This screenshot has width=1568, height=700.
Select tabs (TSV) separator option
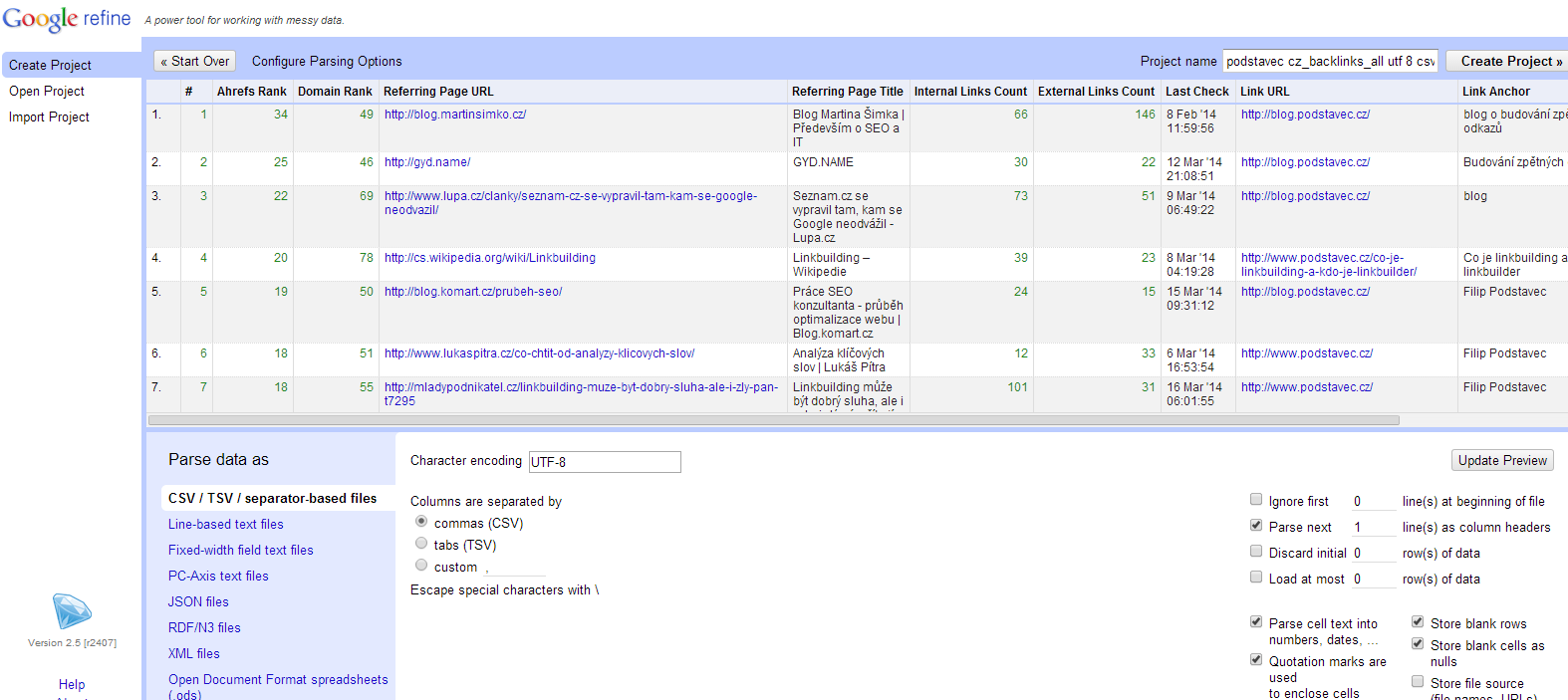tap(421, 544)
